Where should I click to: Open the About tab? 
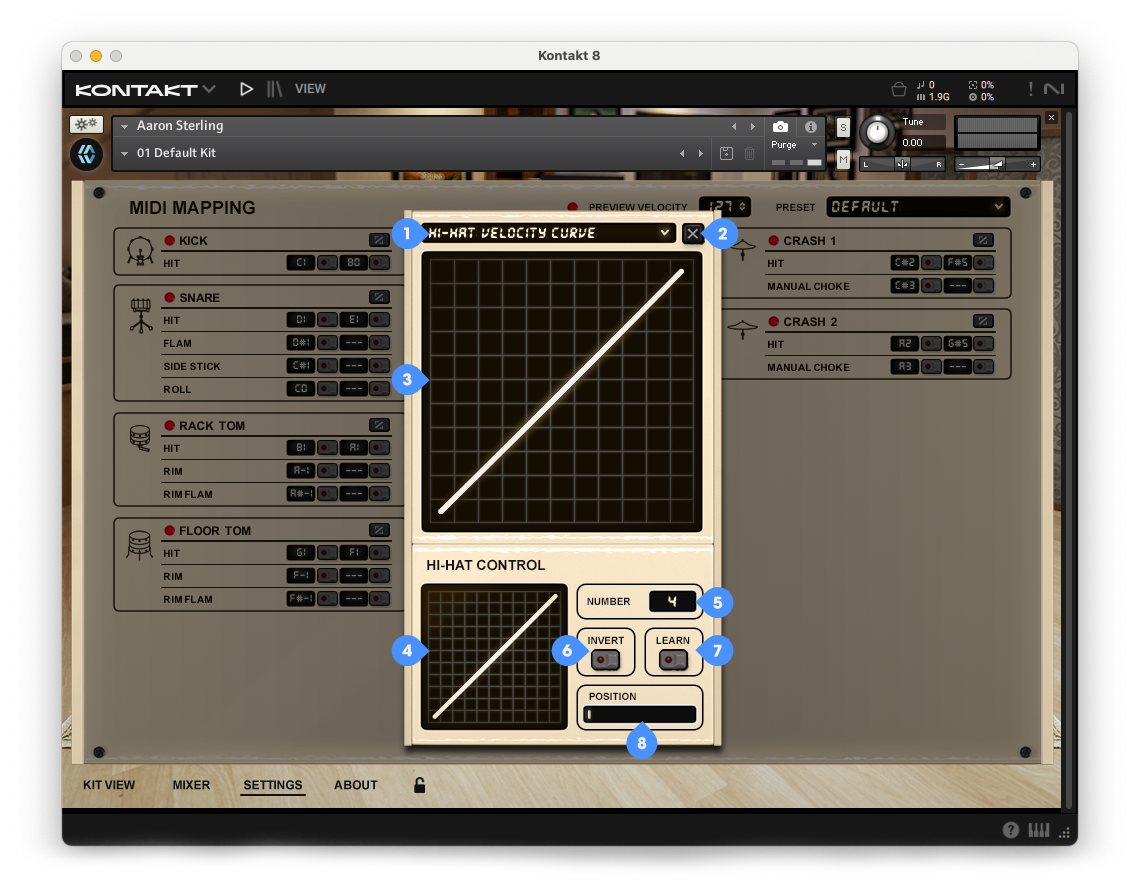(x=356, y=785)
